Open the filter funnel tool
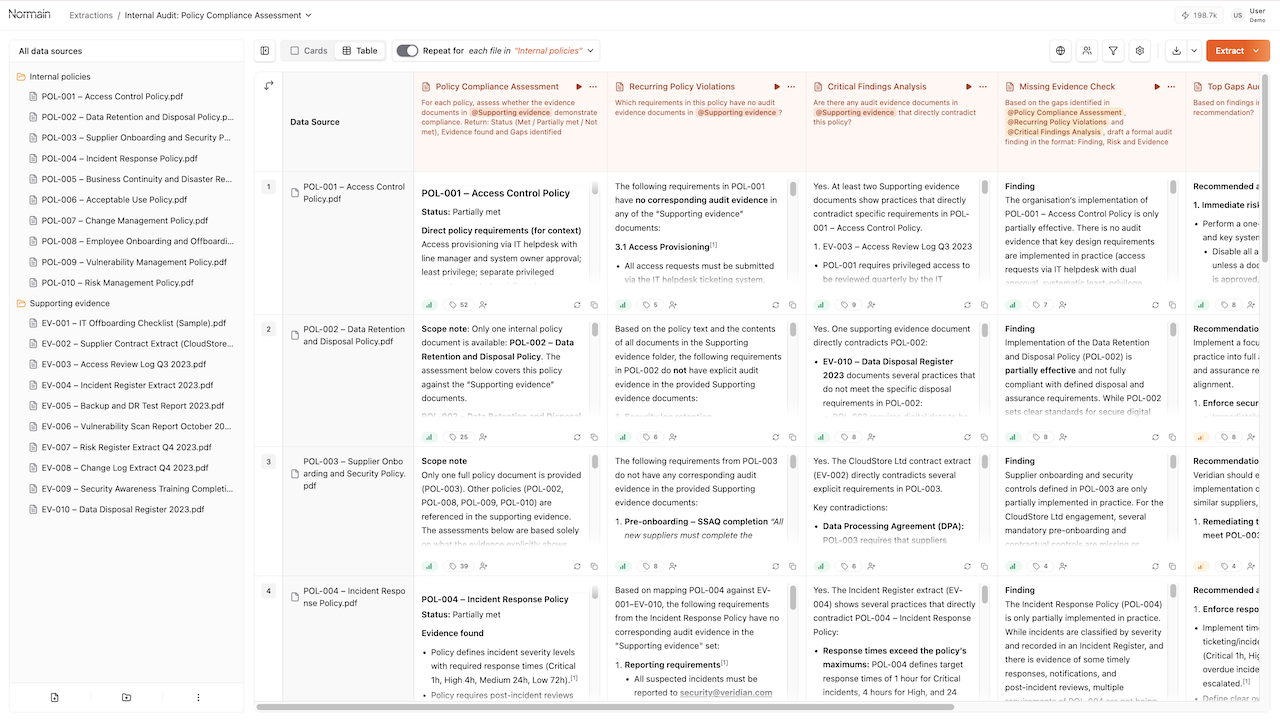Screen dimensions: 1280x720 [1113, 50]
